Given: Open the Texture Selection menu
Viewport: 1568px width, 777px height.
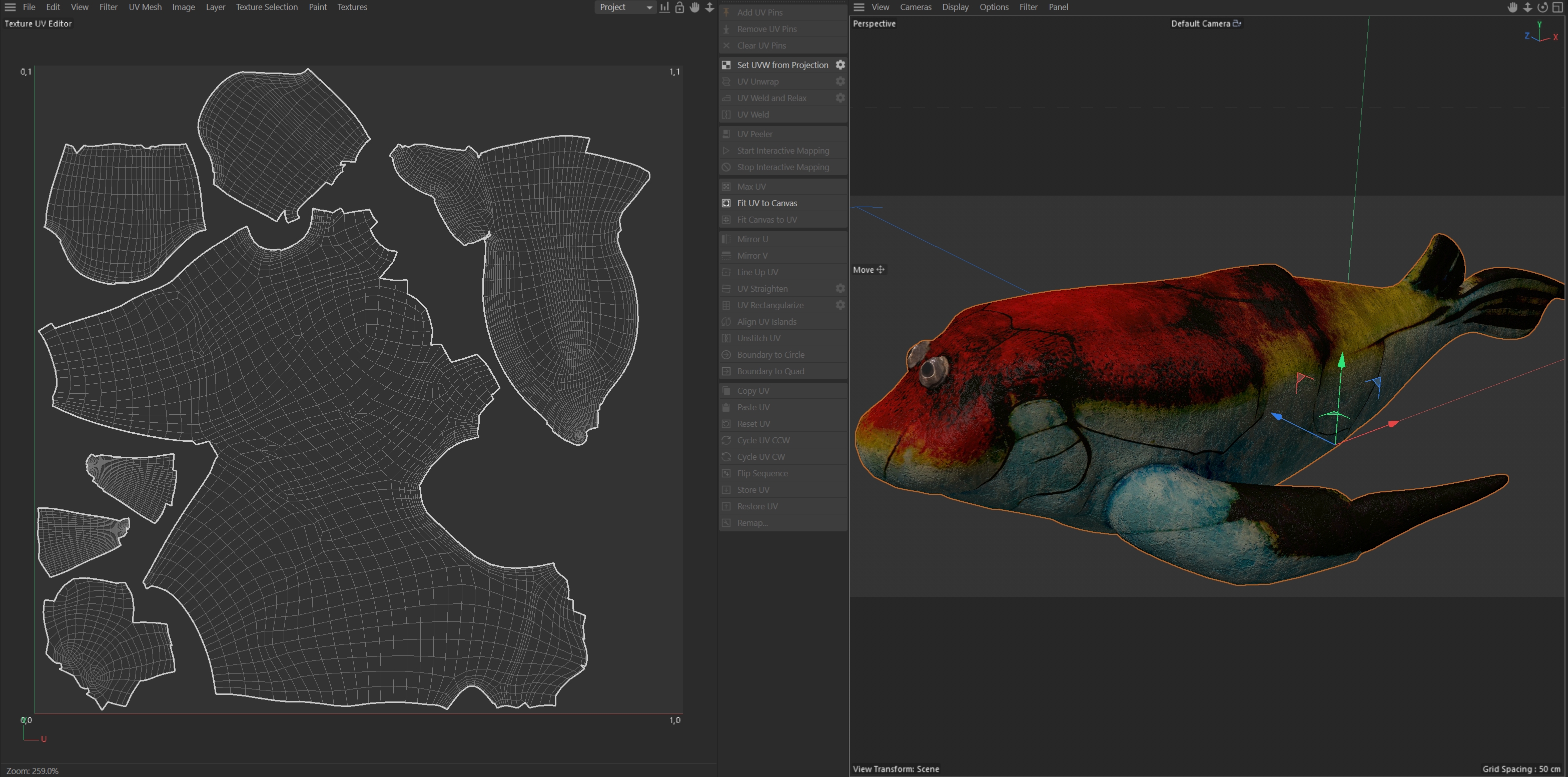Looking at the screenshot, I should (267, 8).
